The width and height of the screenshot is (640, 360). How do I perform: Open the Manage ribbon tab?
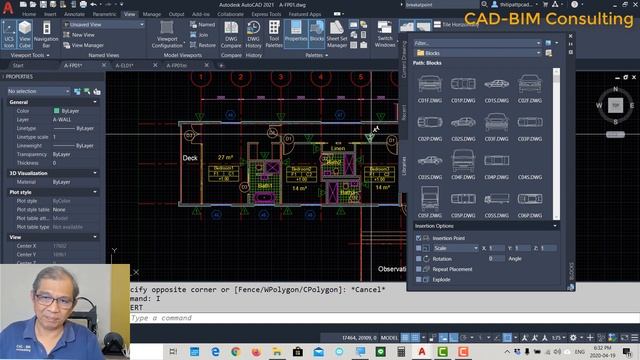click(x=152, y=14)
